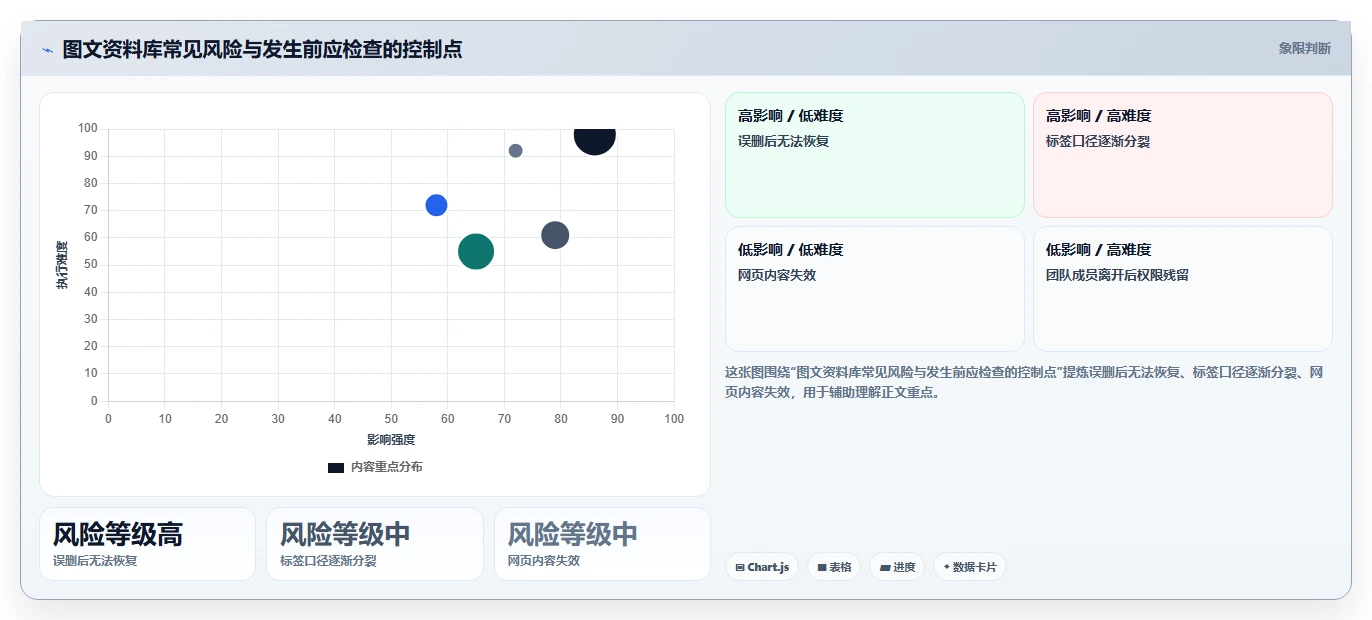The image size is (1372, 620).
Task: Open the 风险等级中 card for 网页内容失效
Action: click(602, 544)
